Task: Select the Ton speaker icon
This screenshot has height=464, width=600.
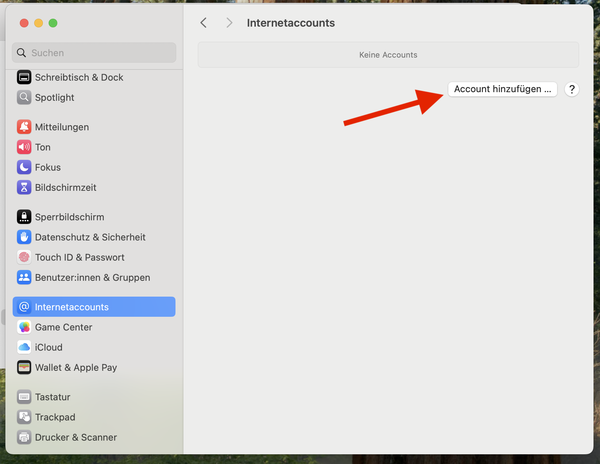Action: click(25, 147)
